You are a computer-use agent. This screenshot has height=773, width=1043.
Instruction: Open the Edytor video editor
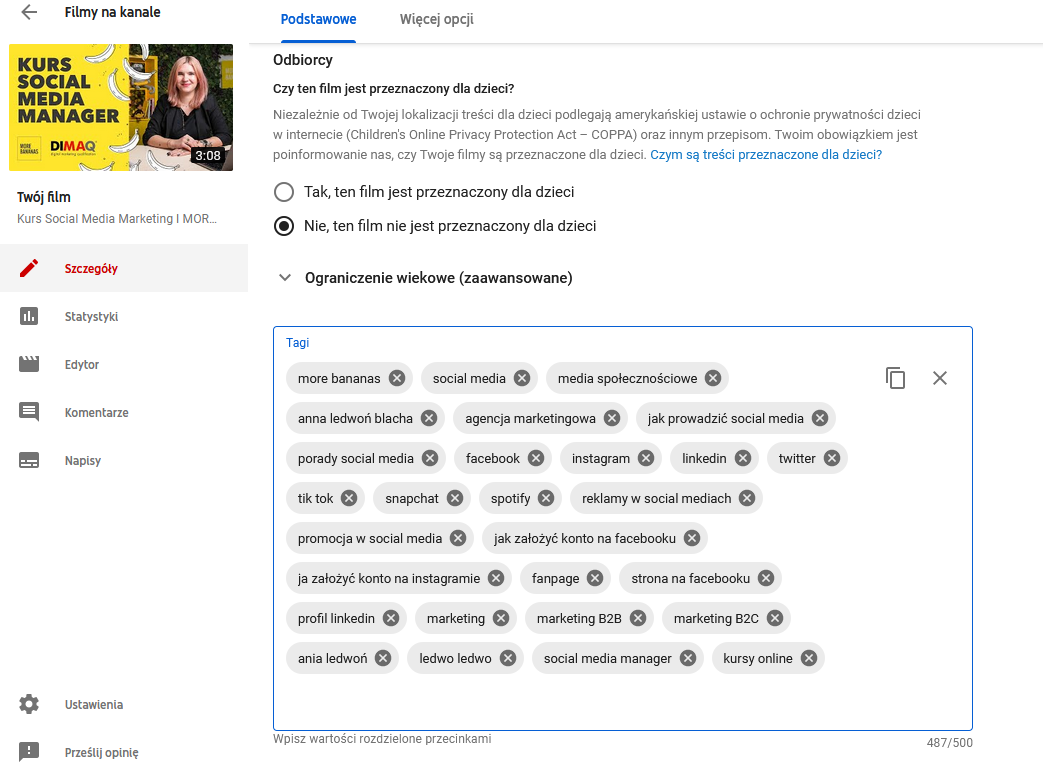81,365
